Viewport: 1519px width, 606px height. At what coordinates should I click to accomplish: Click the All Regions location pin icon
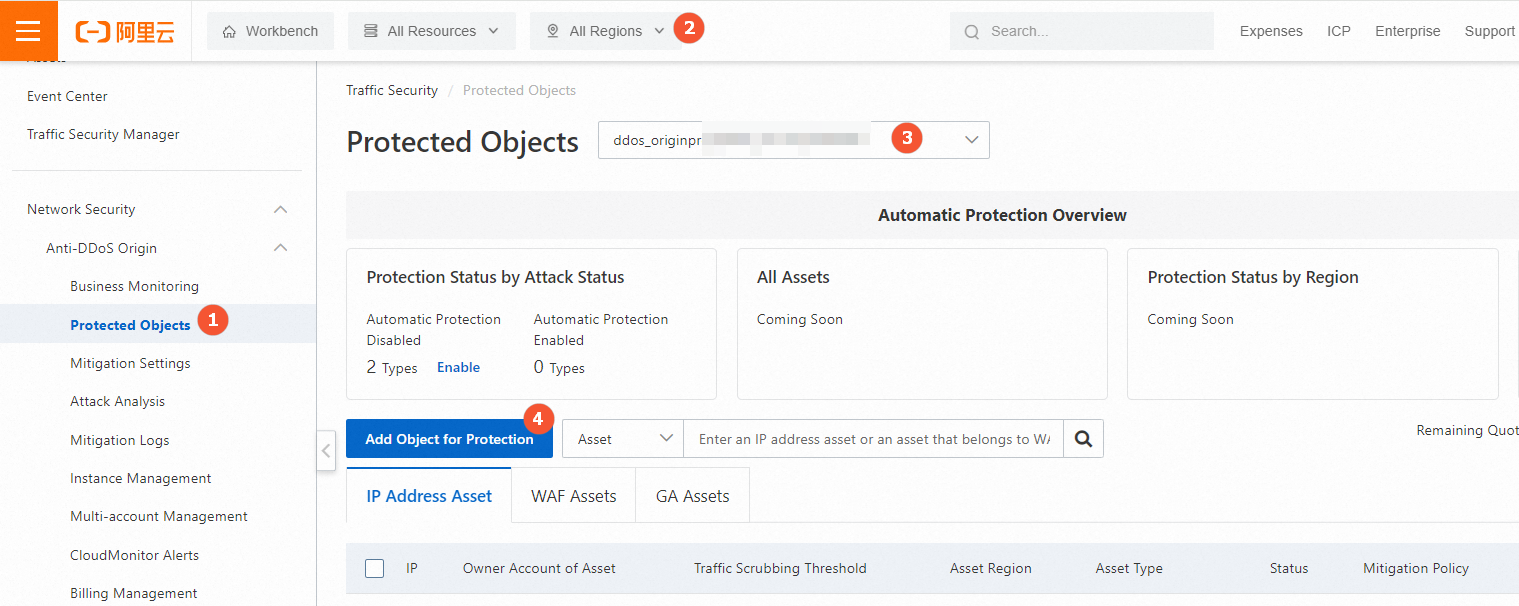coord(553,32)
